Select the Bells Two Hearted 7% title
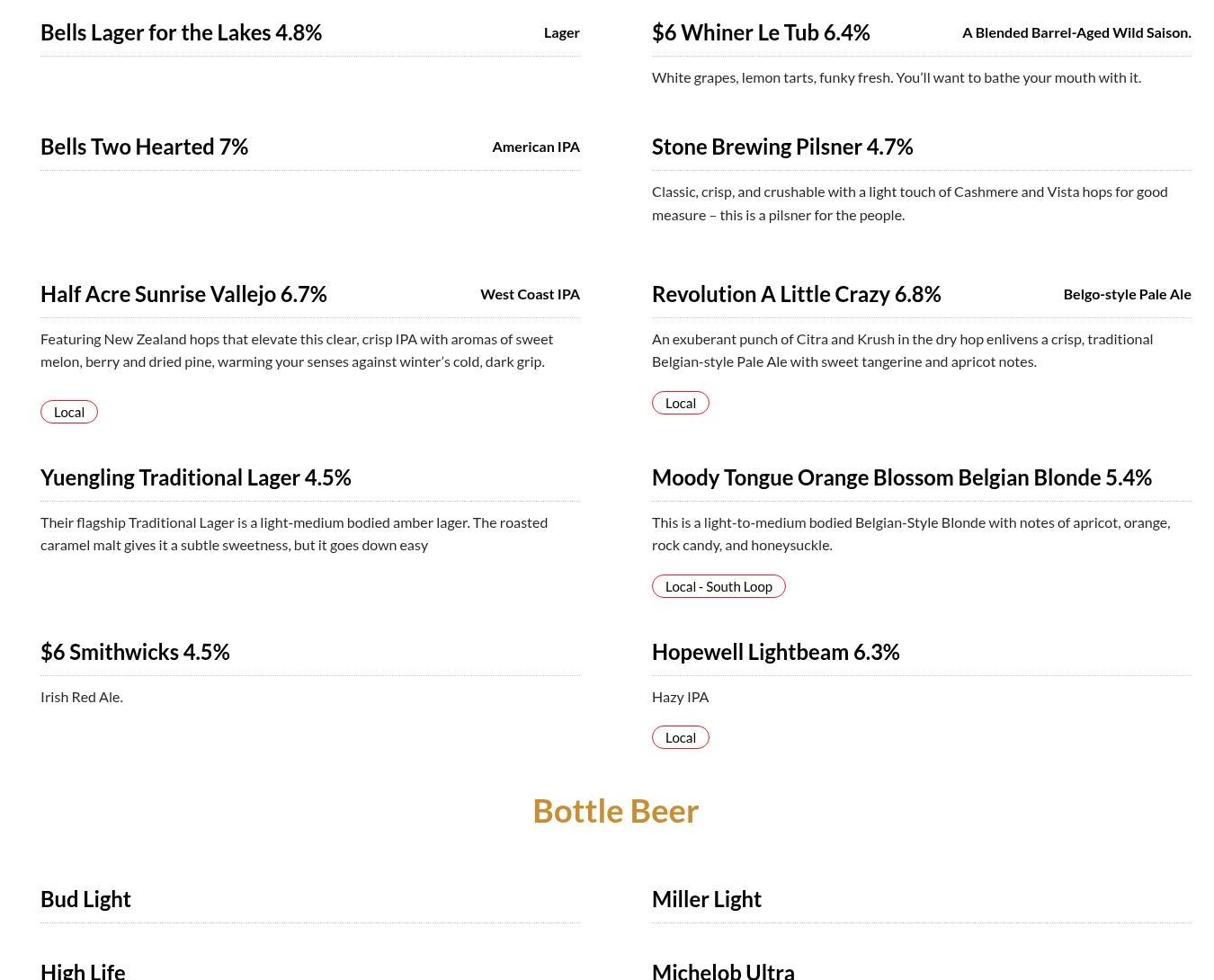The image size is (1214, 980). point(144,147)
